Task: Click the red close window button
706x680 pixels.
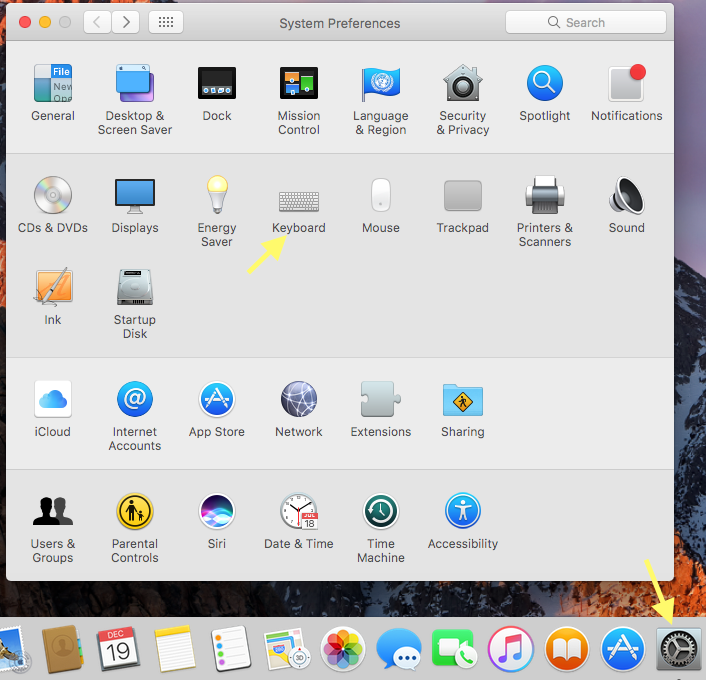Action: [x=25, y=22]
